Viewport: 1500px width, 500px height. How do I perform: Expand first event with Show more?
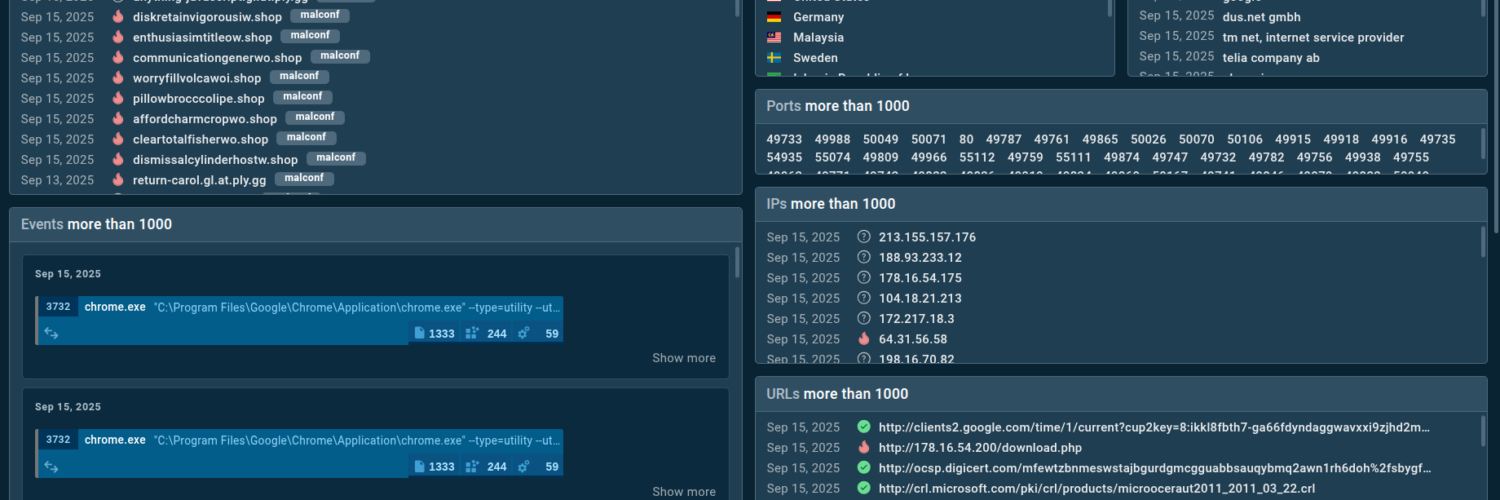(x=683, y=358)
